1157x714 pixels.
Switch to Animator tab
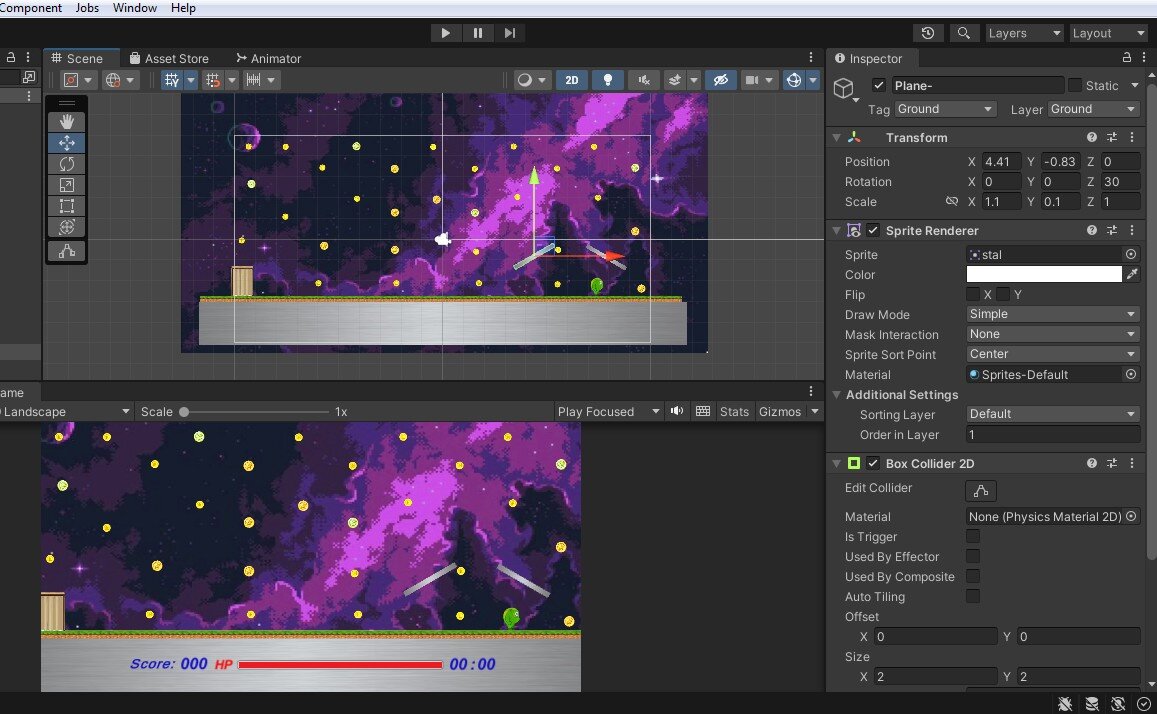[269, 58]
